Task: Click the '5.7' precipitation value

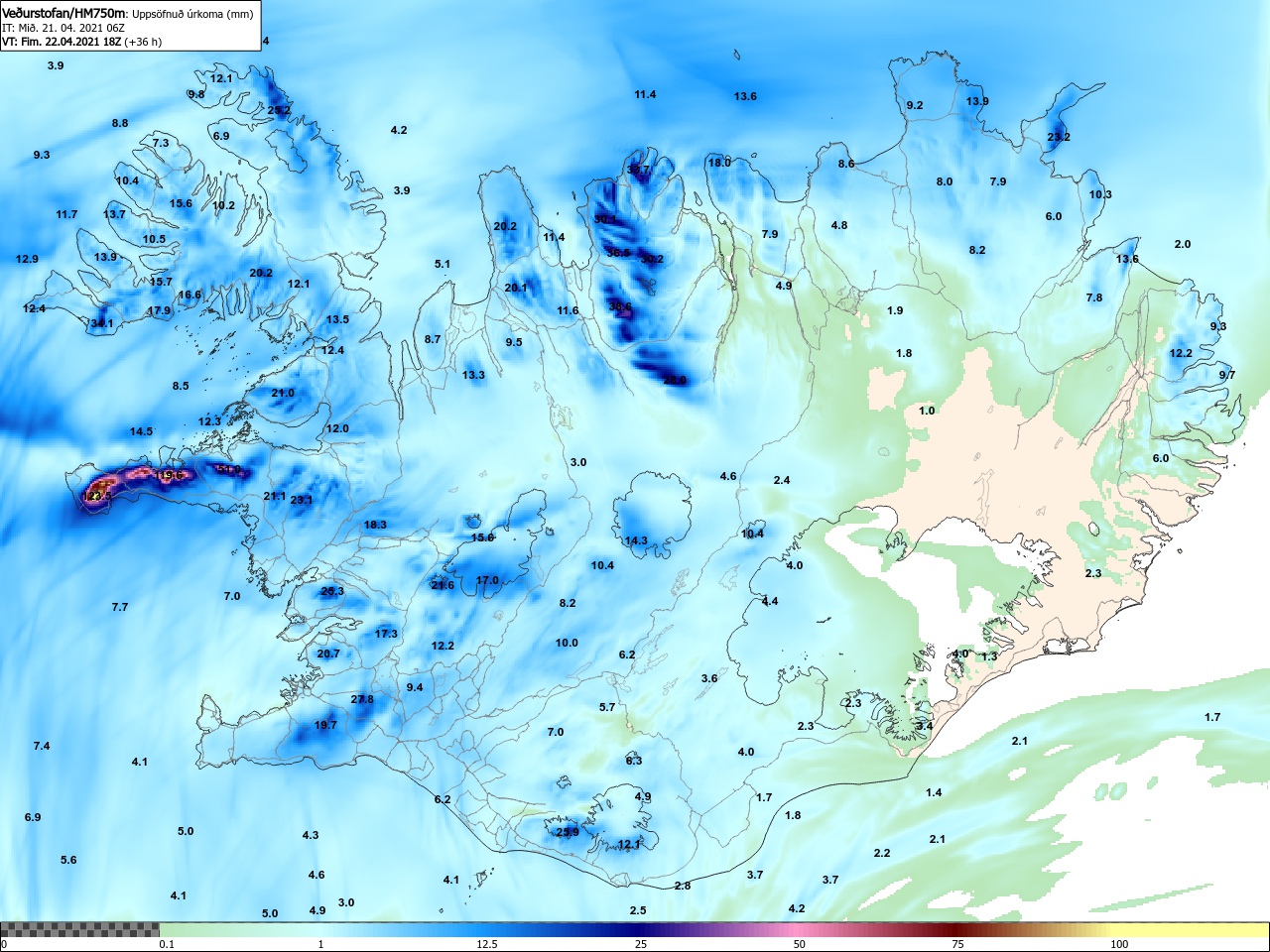Action: 607,707
